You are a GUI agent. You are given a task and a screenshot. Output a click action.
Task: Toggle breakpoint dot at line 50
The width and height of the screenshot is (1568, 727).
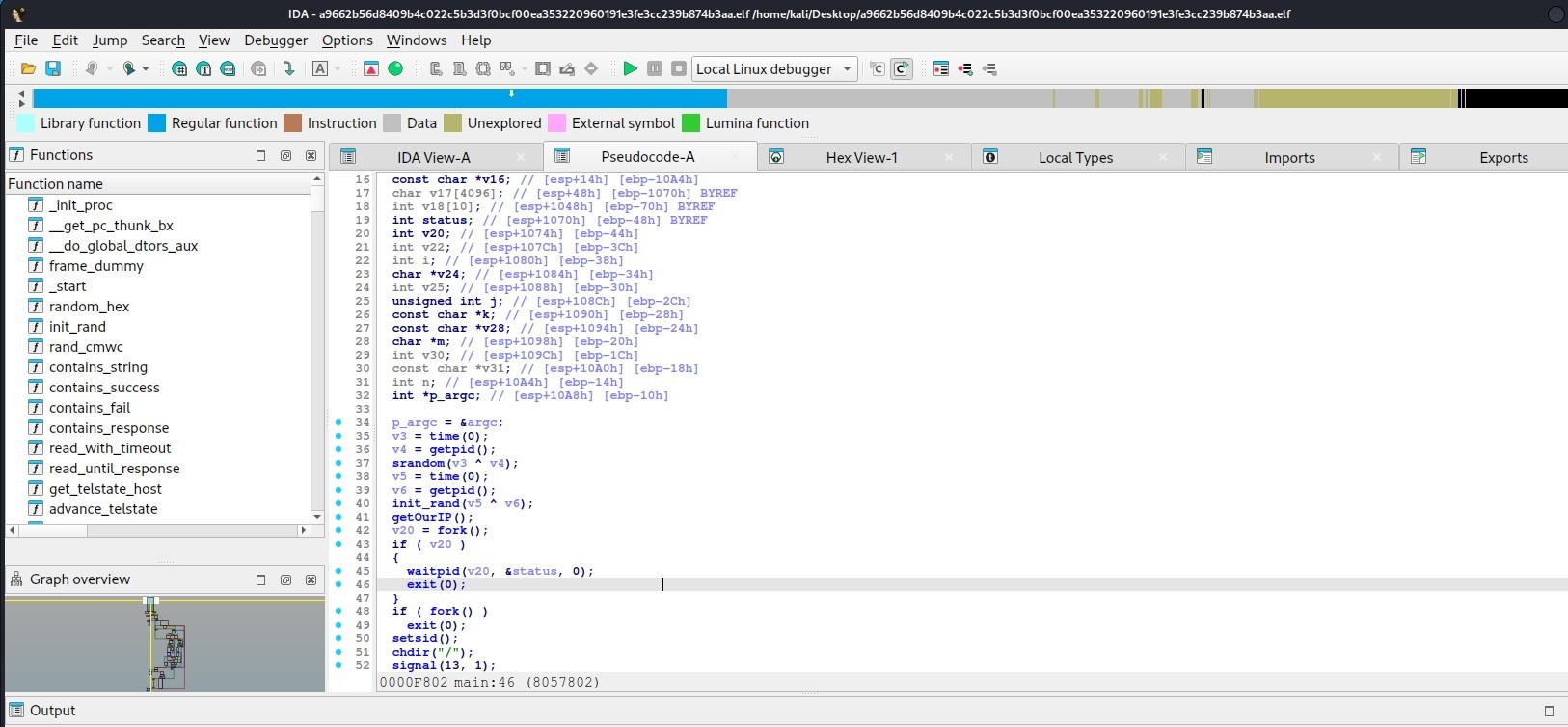tap(338, 638)
